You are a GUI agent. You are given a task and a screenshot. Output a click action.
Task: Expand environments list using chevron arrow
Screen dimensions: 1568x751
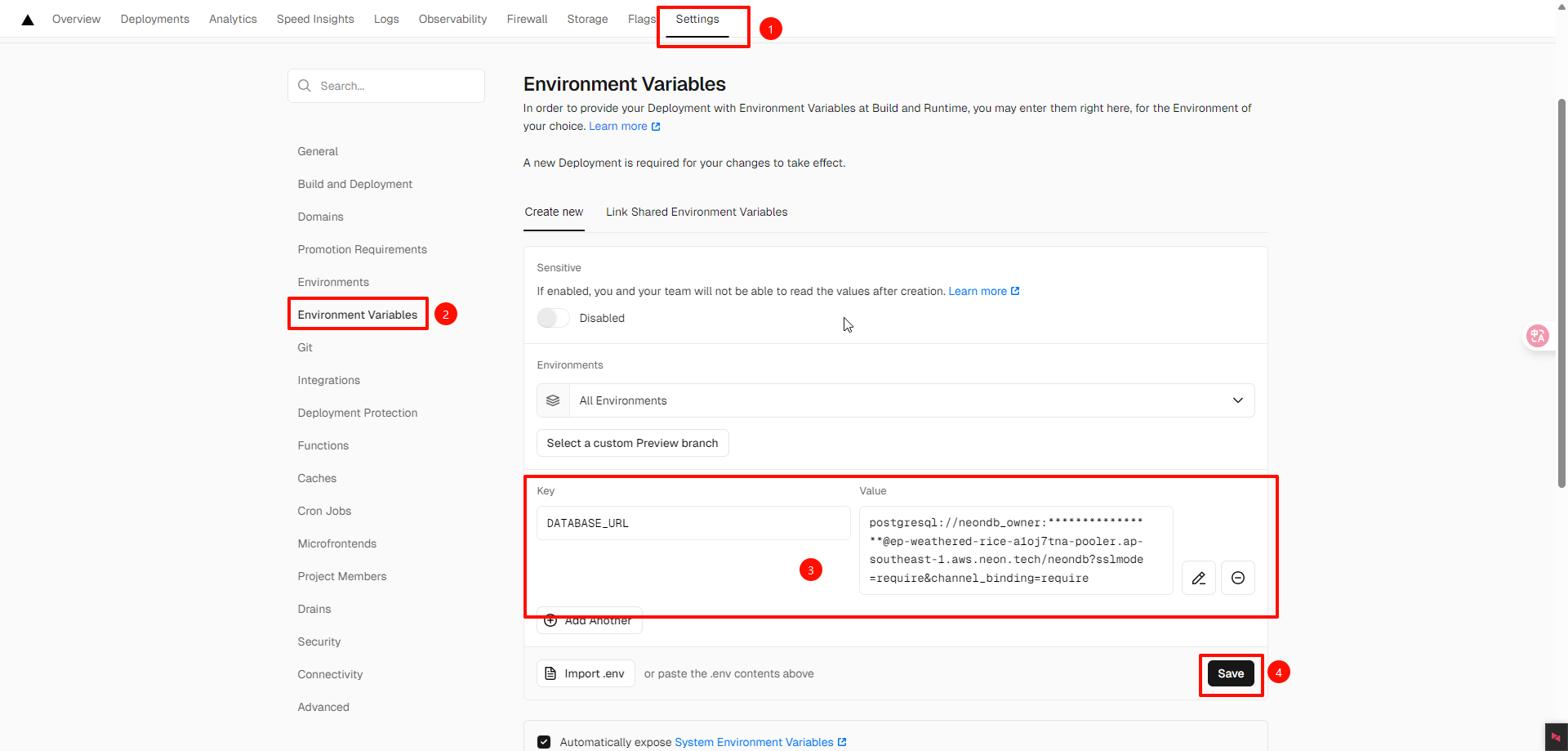(x=1237, y=400)
